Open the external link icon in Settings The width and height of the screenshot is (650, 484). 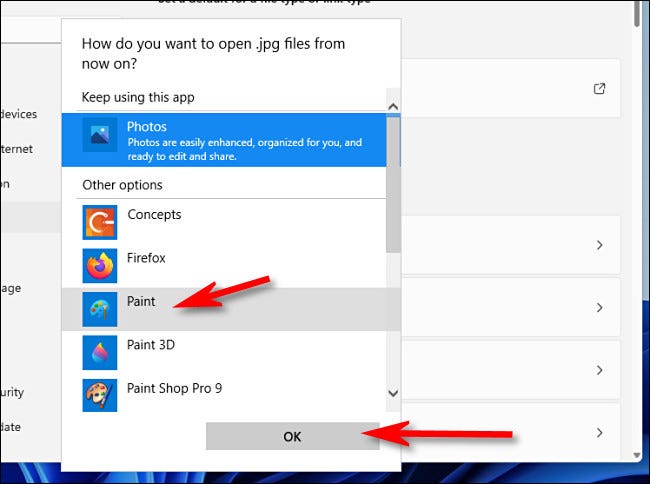599,88
